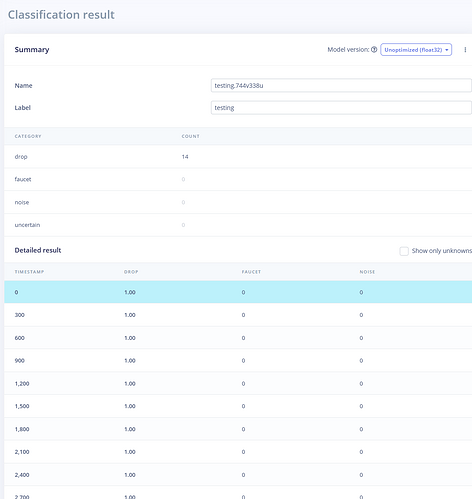Select the timestamp 2,100 row
The image size is (472, 499).
(238, 452)
